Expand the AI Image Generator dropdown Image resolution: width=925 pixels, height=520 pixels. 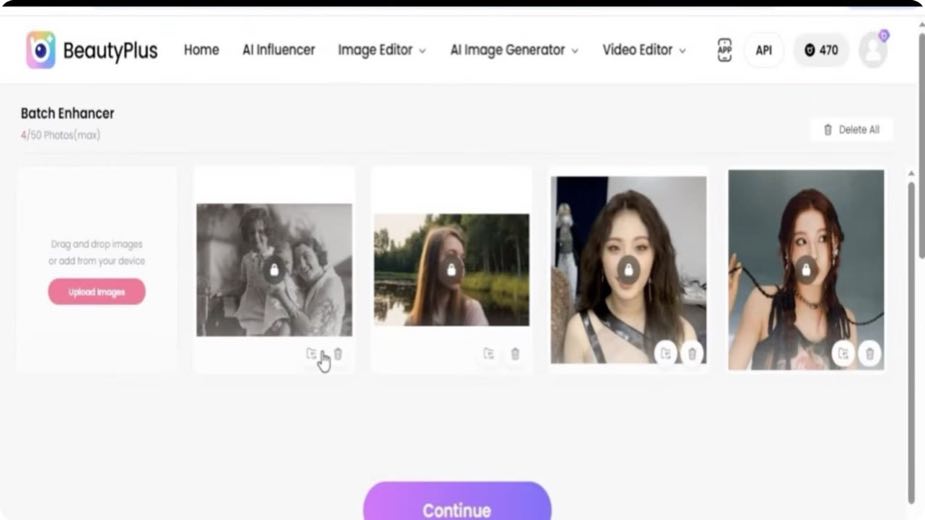514,50
